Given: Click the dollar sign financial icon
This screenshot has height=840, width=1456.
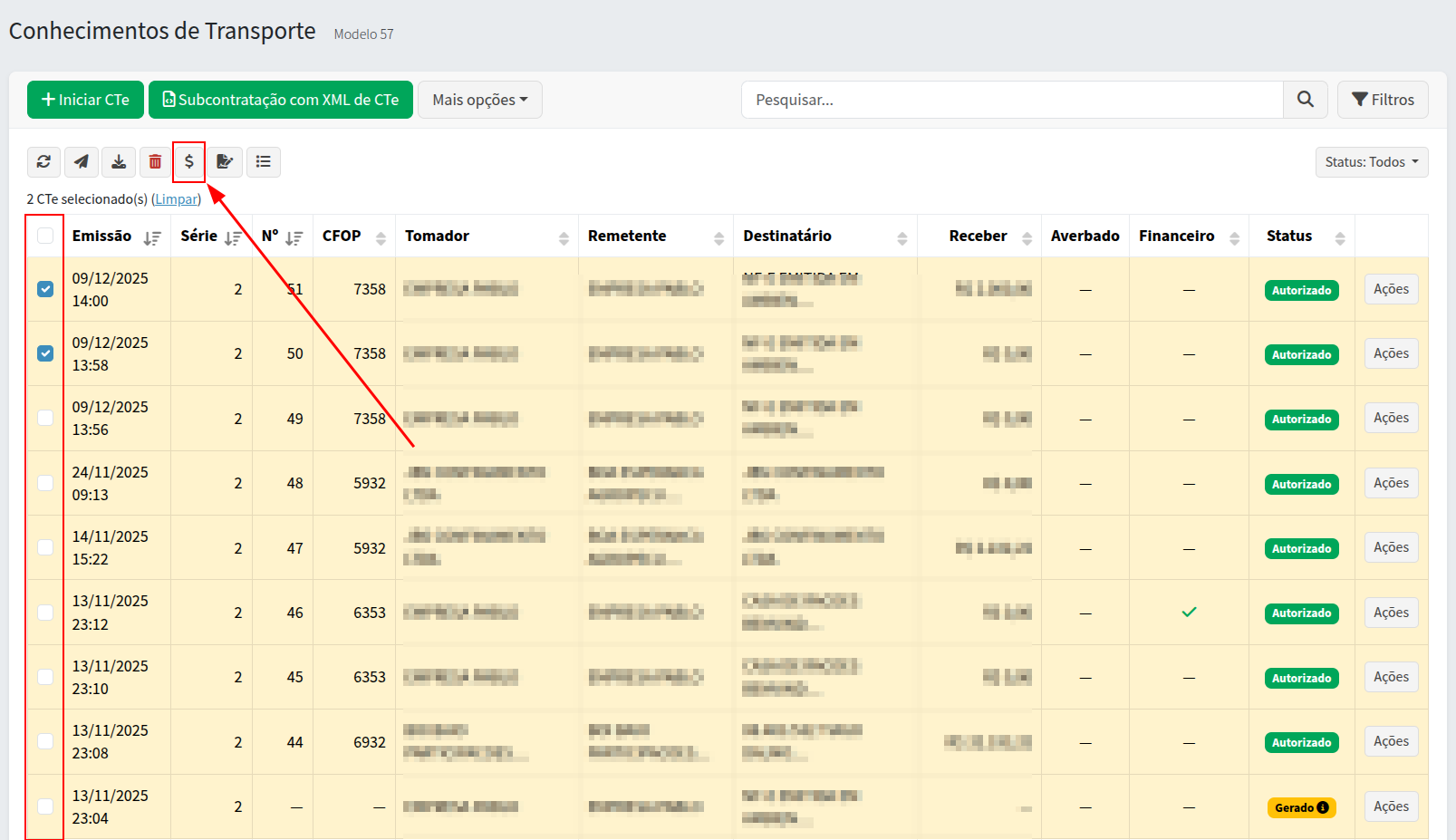Looking at the screenshot, I should point(189,162).
